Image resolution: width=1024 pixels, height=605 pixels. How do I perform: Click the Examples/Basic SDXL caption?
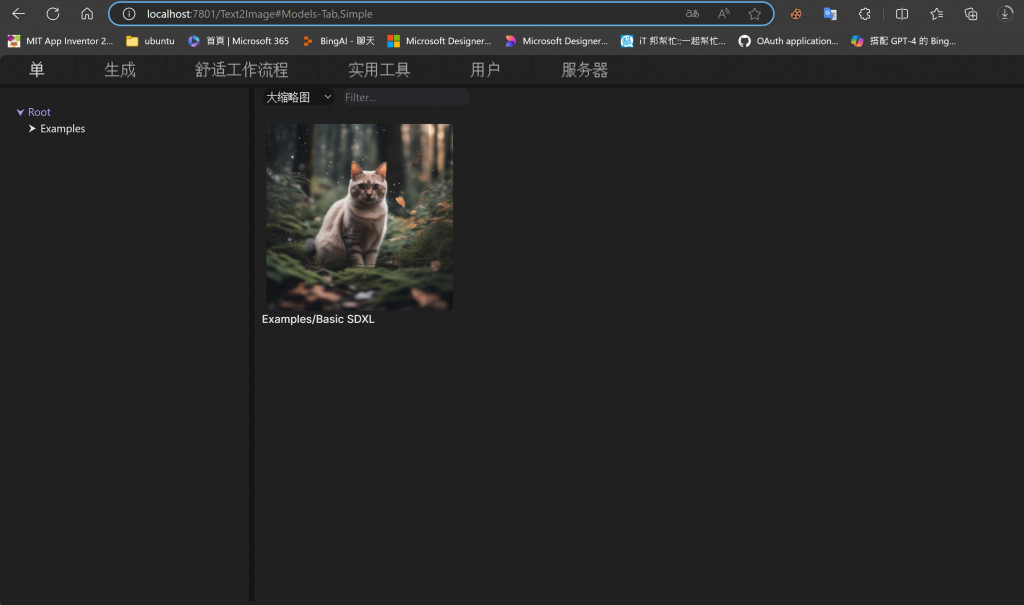(318, 319)
